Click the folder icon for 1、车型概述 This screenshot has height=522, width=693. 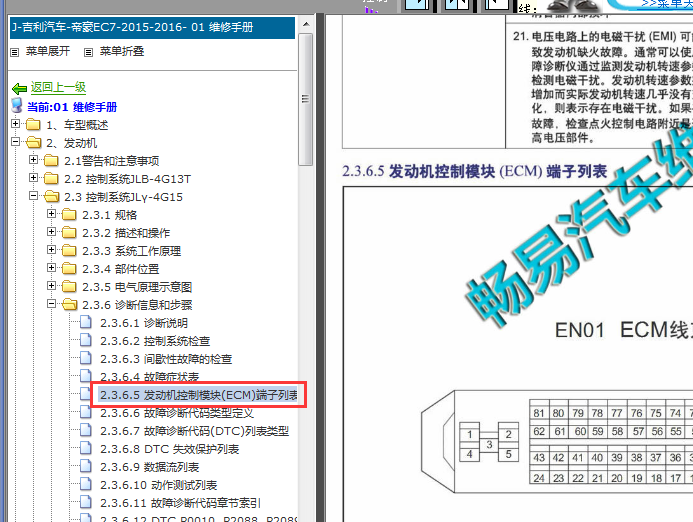click(x=33, y=125)
